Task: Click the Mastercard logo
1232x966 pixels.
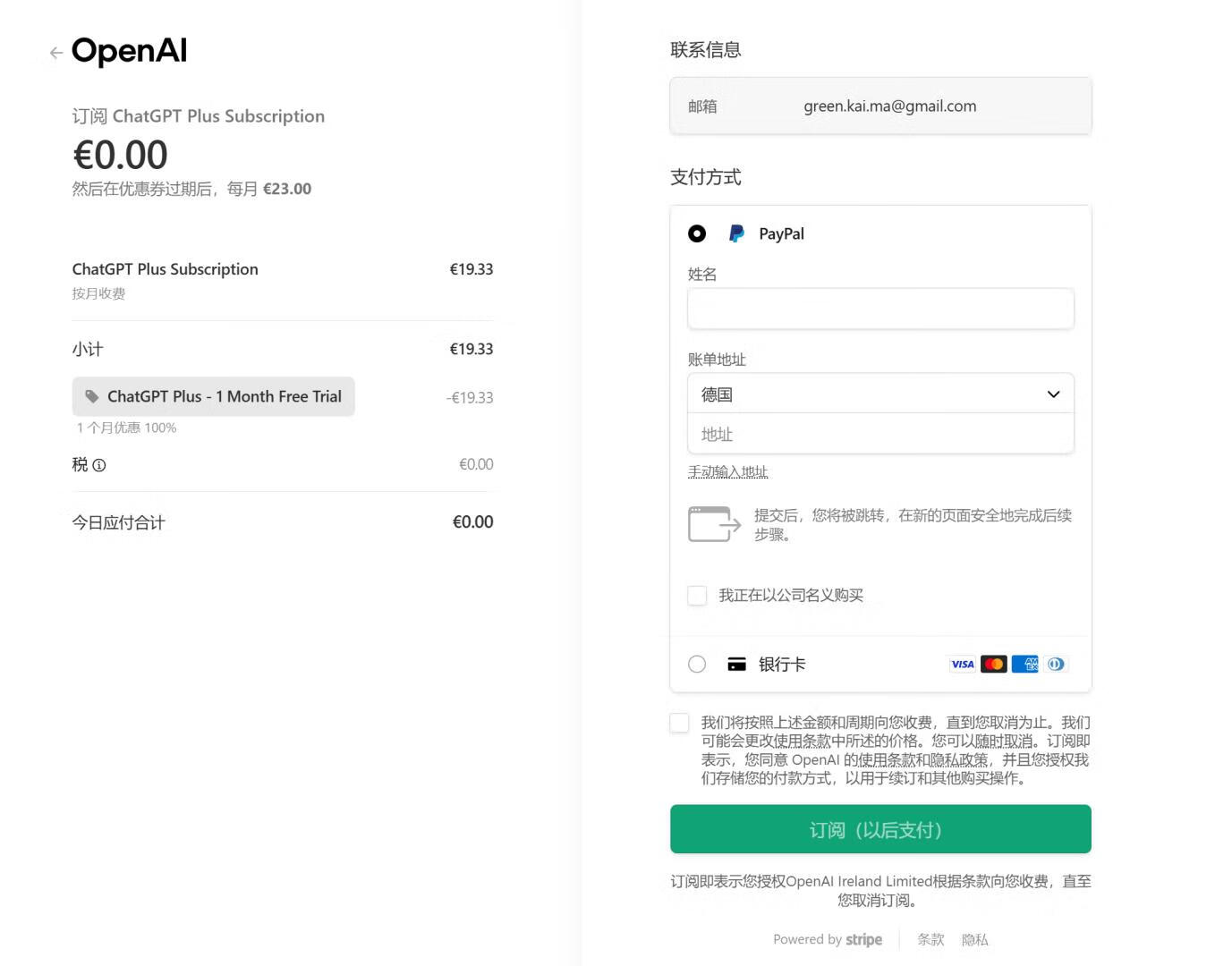Action: click(993, 665)
